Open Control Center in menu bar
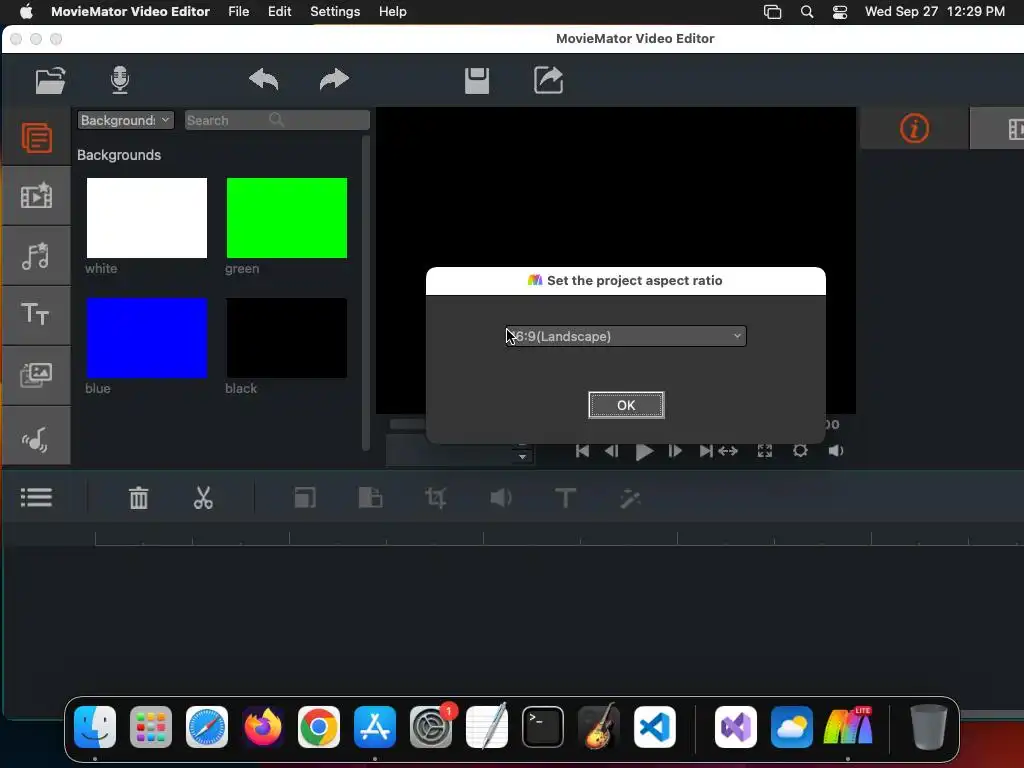The image size is (1024, 768). [840, 12]
